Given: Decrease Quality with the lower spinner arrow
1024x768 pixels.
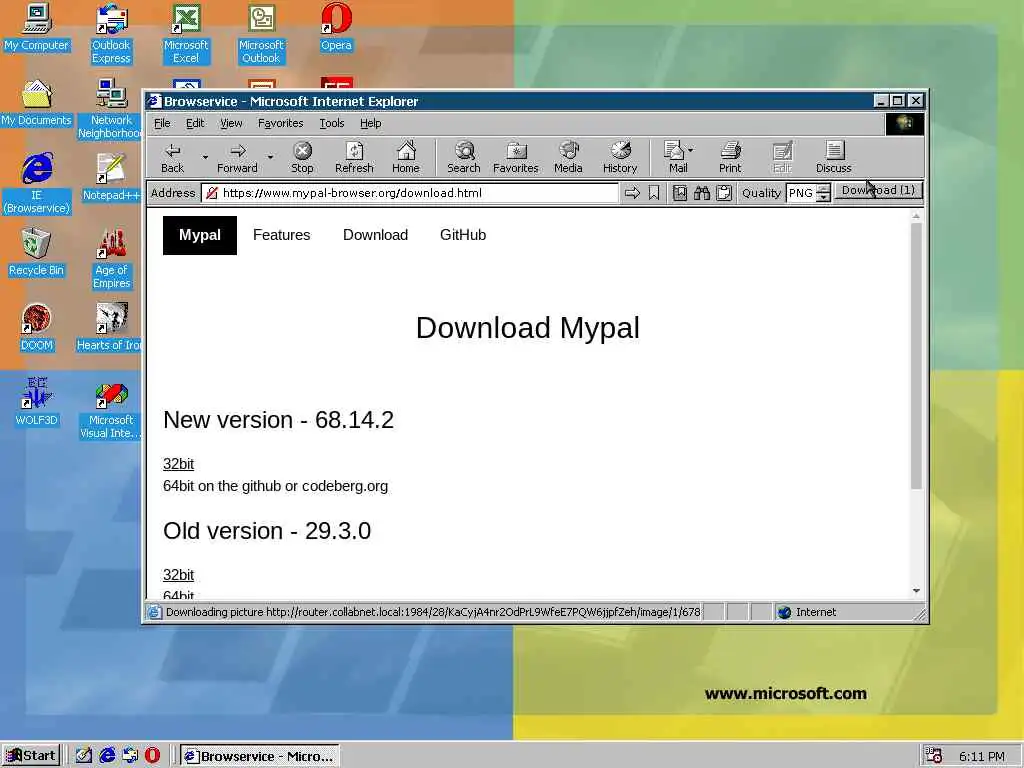Looking at the screenshot, I should (x=824, y=197).
